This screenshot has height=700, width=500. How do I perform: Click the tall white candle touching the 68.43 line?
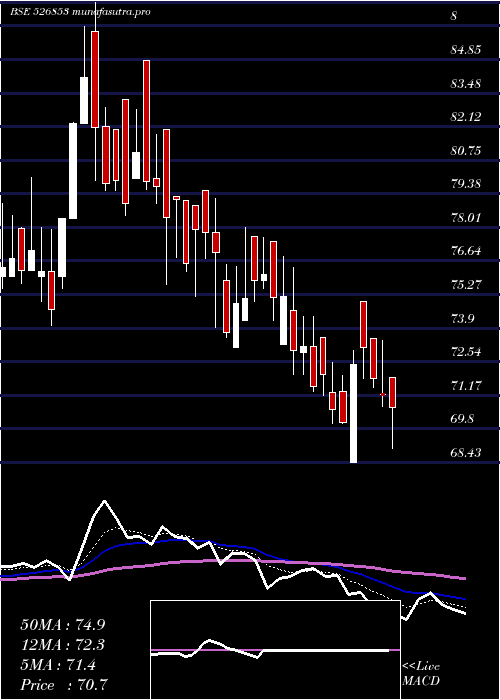[x=354, y=413]
